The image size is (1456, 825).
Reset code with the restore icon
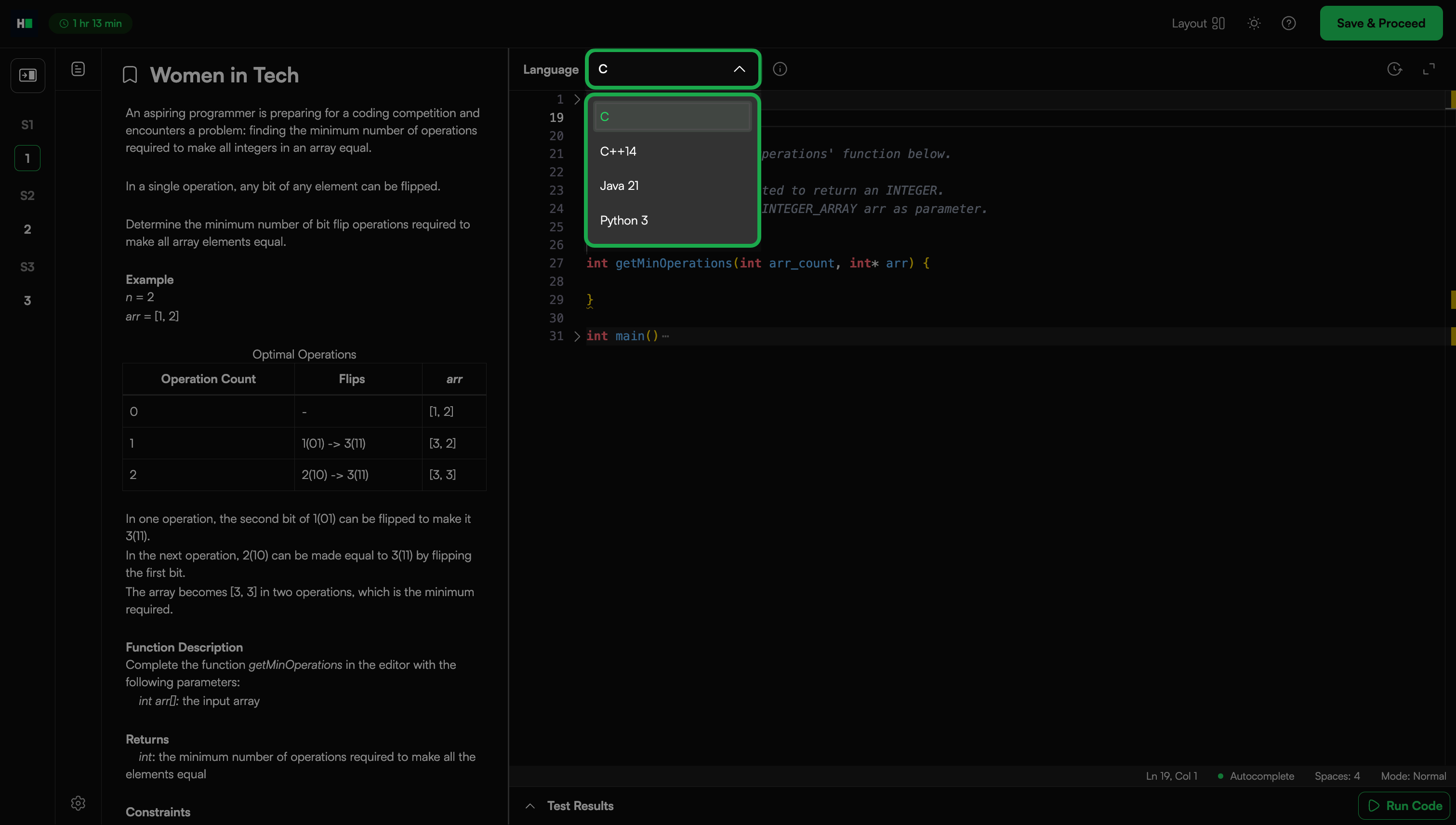pyautogui.click(x=1394, y=69)
